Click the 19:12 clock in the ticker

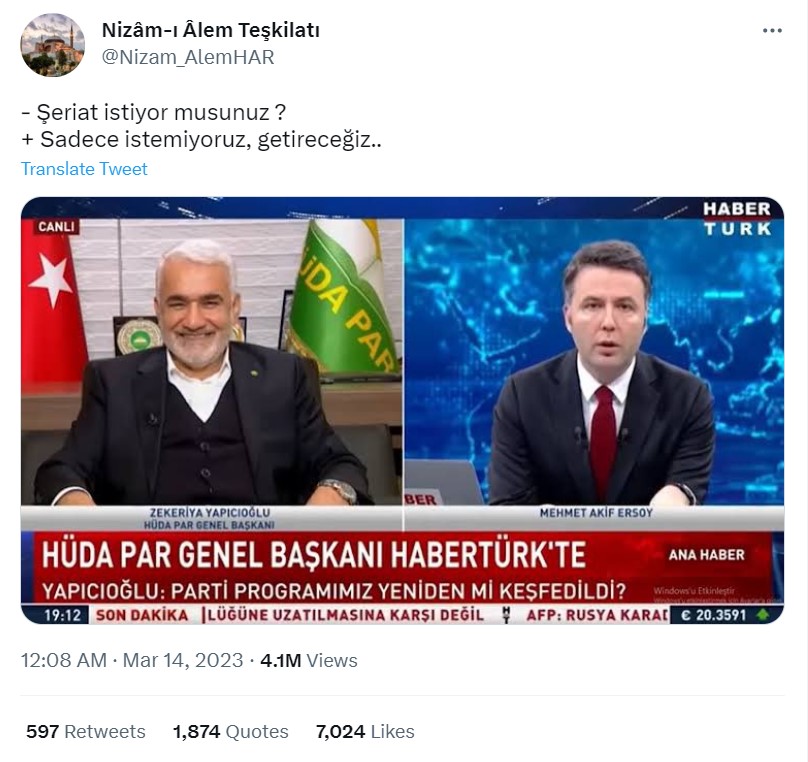click(x=62, y=615)
